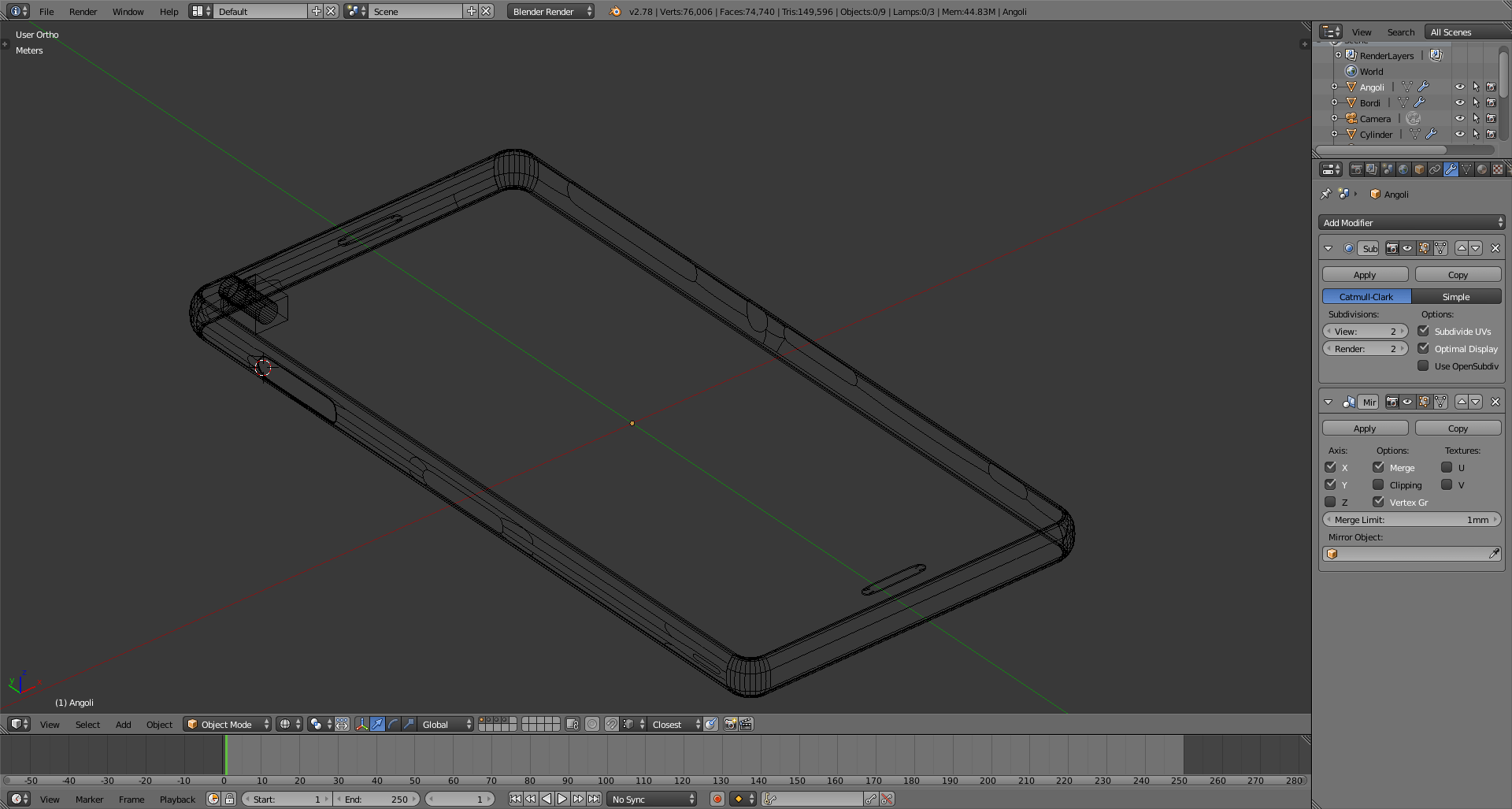1512x809 pixels.
Task: Click the pin icon beside Angoli
Action: 1326,194
